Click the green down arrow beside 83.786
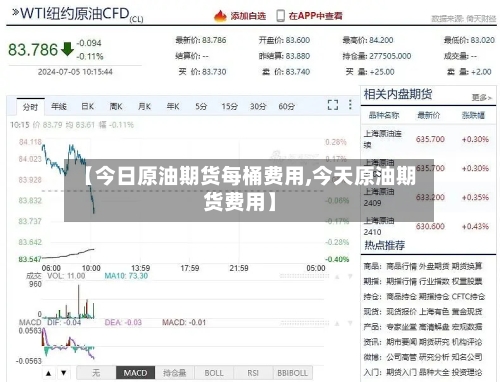 tap(67, 49)
